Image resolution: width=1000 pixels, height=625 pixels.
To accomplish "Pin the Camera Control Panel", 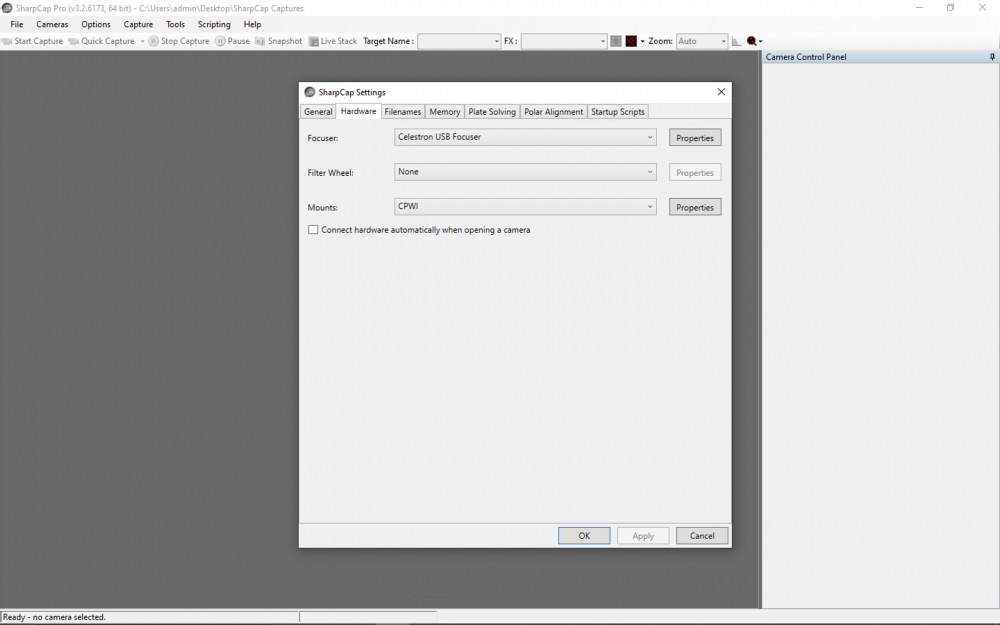I will 992,57.
